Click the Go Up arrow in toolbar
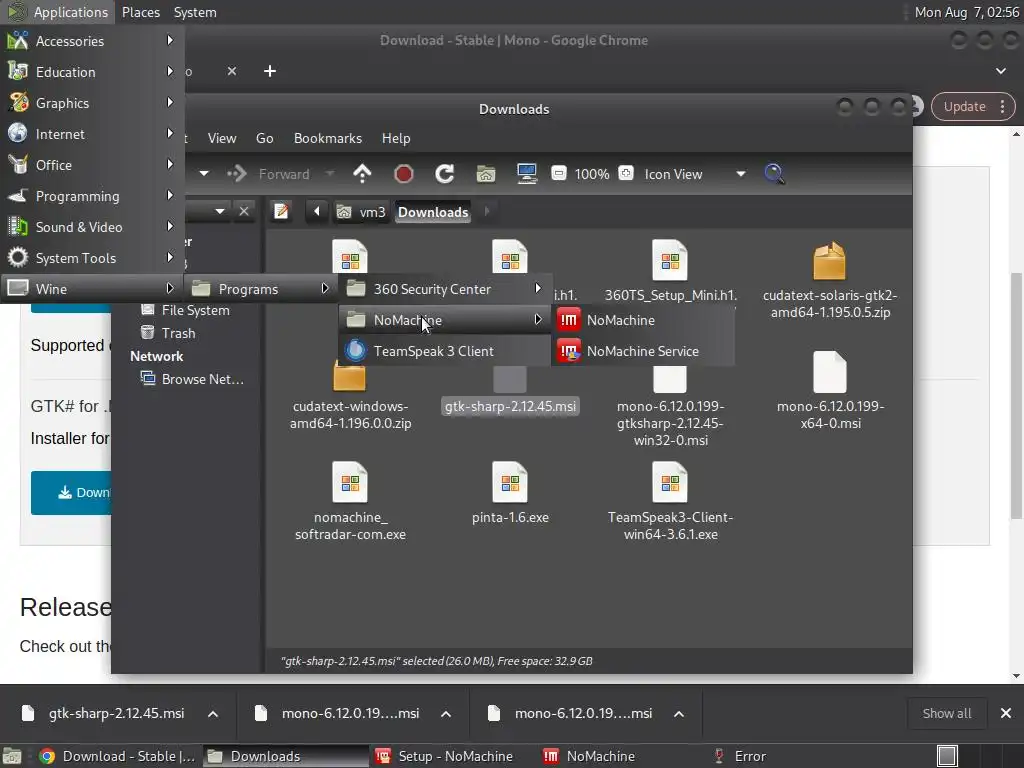 point(362,174)
